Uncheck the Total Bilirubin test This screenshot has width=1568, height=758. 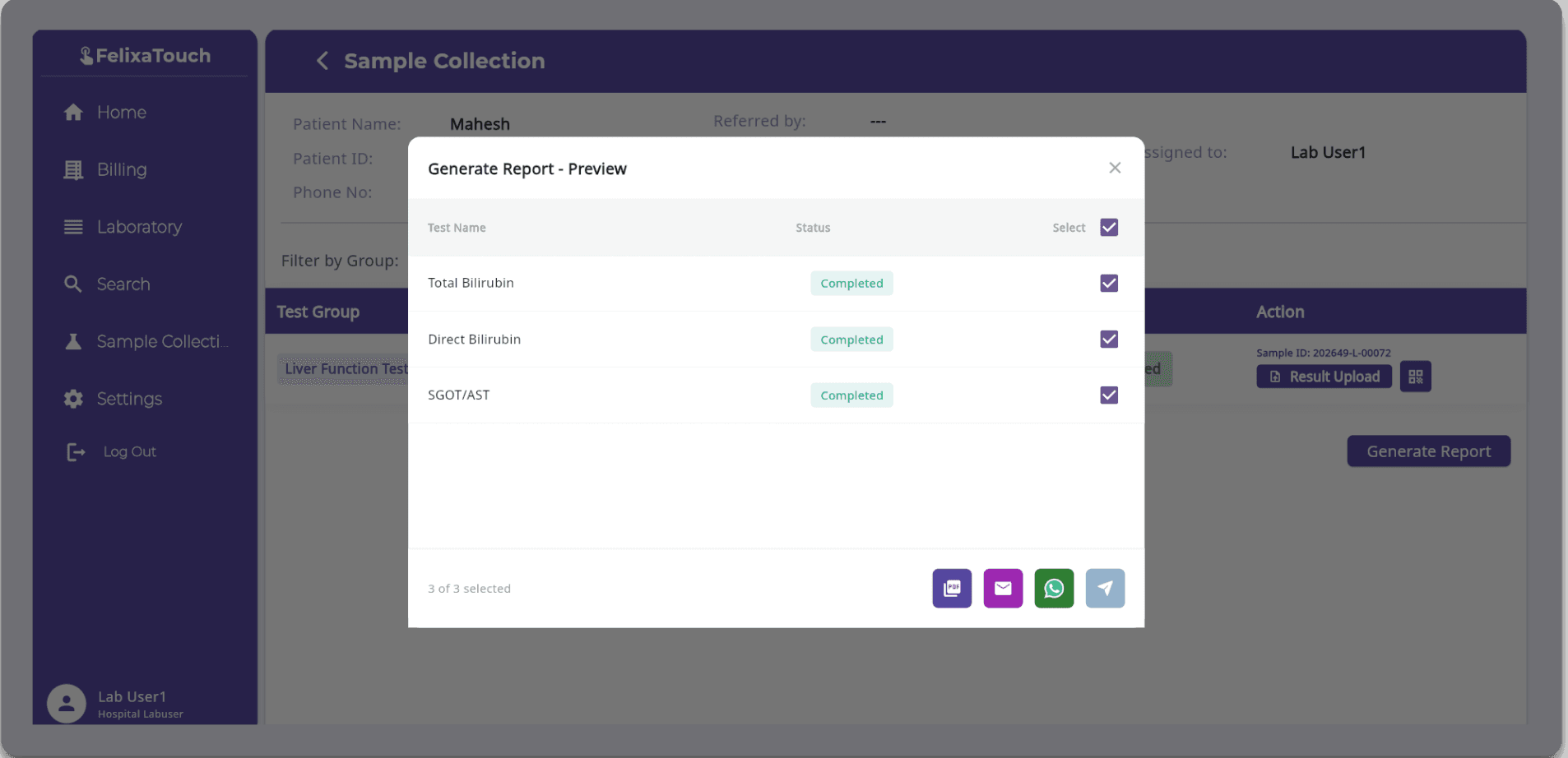pos(1109,284)
